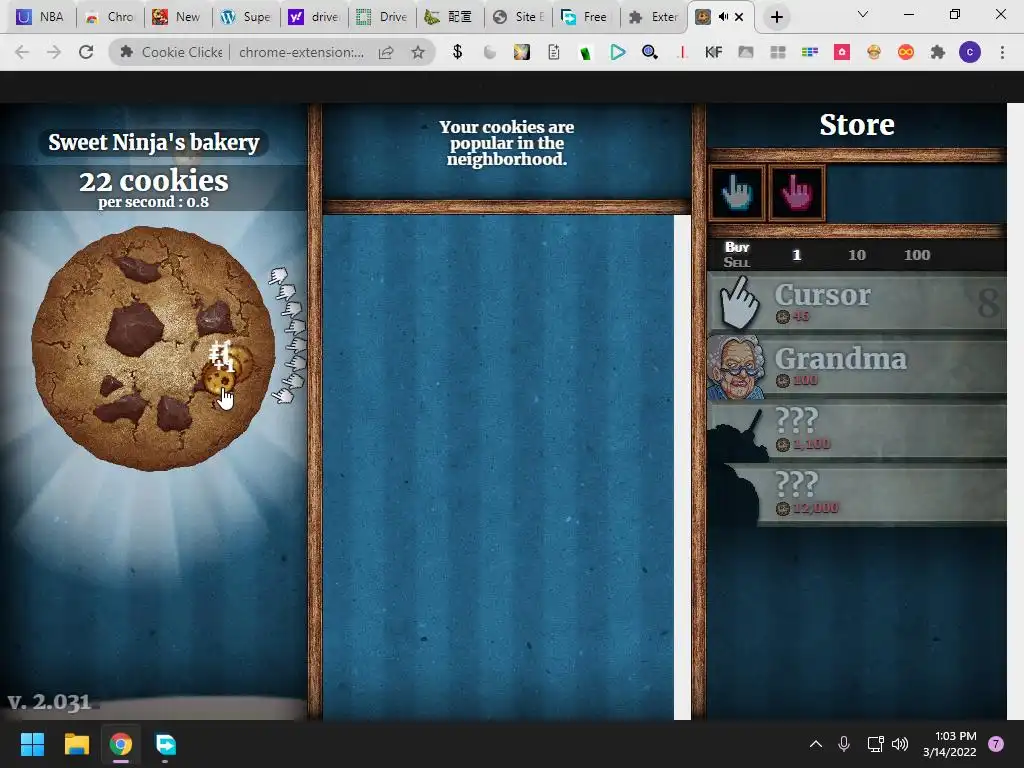1024x768 pixels.
Task: Open the dollar sign extension
Action: (x=457, y=52)
